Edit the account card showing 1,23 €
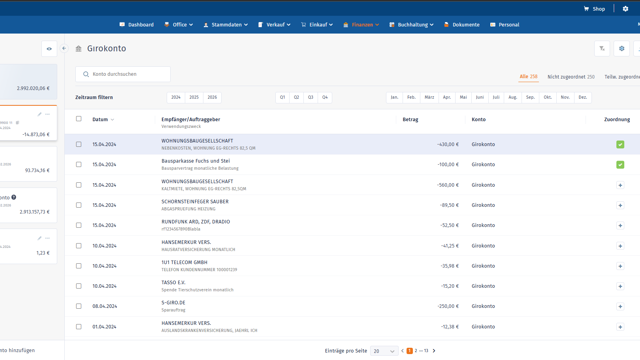This screenshot has width=640, height=360. coord(40,238)
